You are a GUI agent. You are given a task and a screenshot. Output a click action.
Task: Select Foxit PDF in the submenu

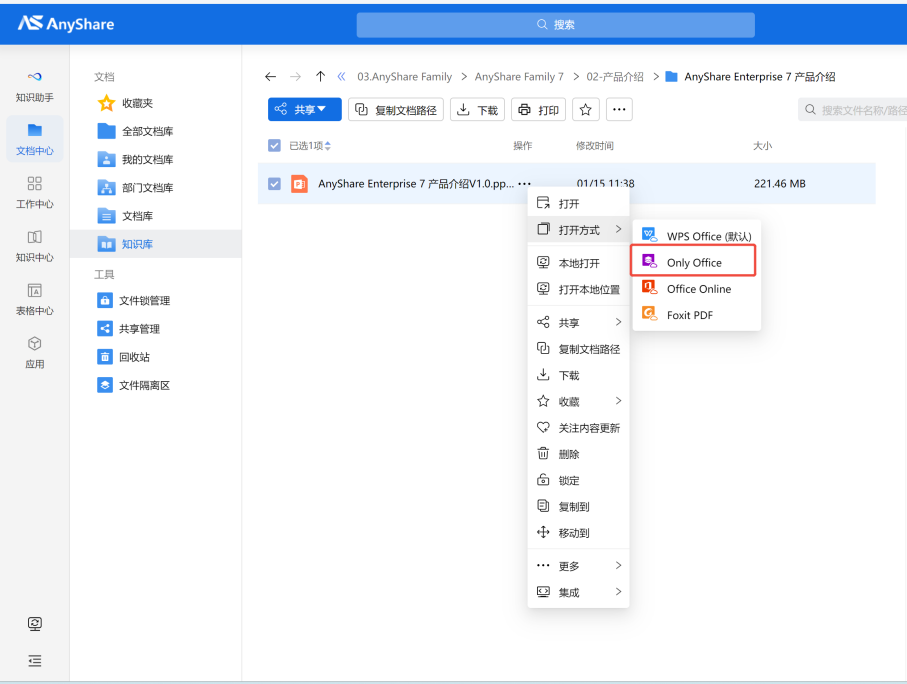(689, 315)
